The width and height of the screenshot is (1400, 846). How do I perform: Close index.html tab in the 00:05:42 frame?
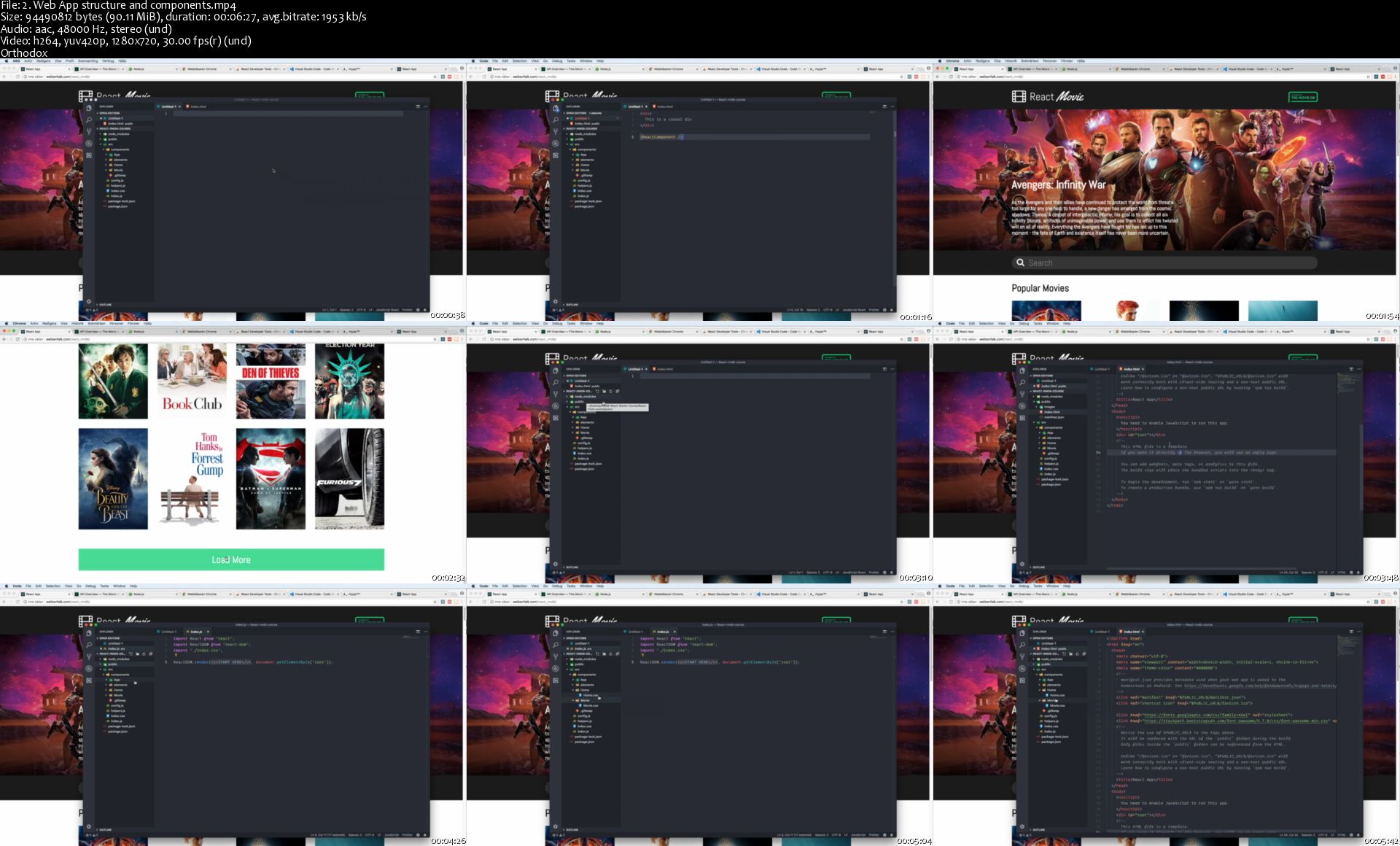pos(1143,632)
